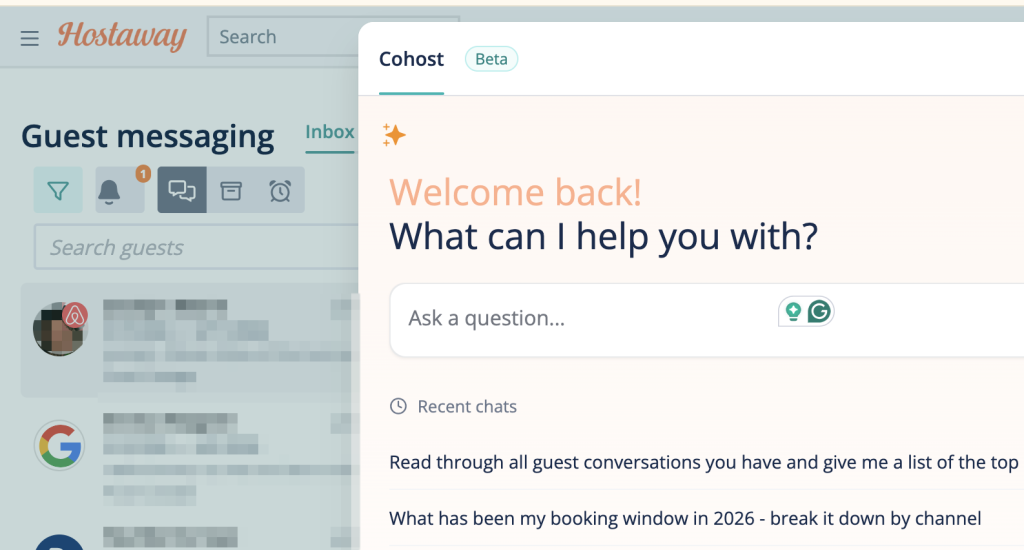
Task: Open the hamburger navigation menu
Action: [29, 38]
